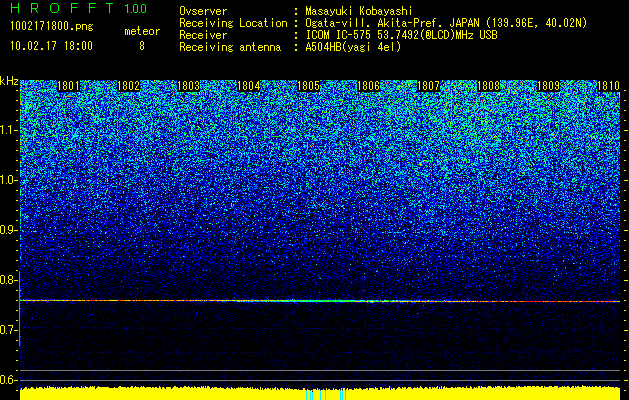Click the 0.7 kHz axis label

[8, 330]
